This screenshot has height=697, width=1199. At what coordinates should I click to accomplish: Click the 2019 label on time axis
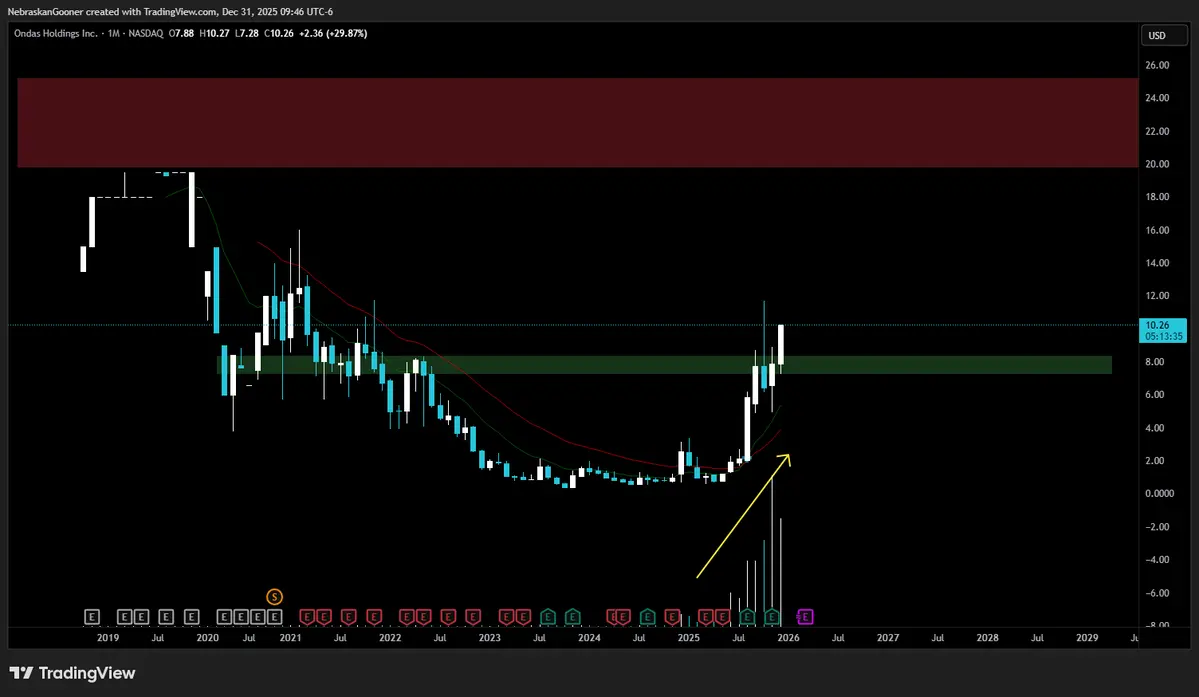tap(108, 637)
